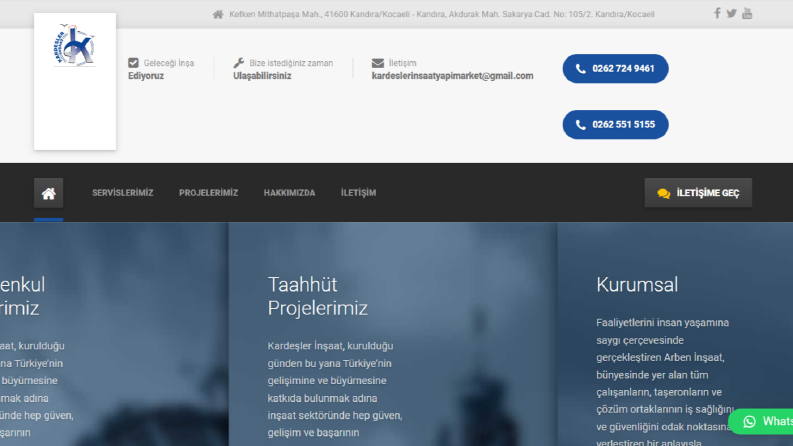This screenshot has width=793, height=446.
Task: Click the Kardeşler company logo
Action: click(74, 46)
